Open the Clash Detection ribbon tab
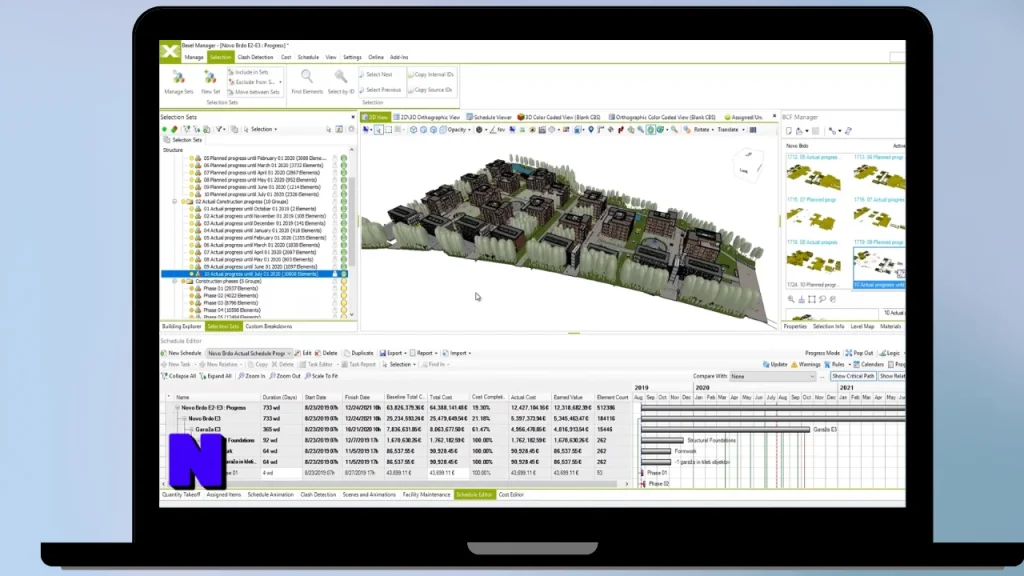Image resolution: width=1024 pixels, height=576 pixels. [255, 57]
